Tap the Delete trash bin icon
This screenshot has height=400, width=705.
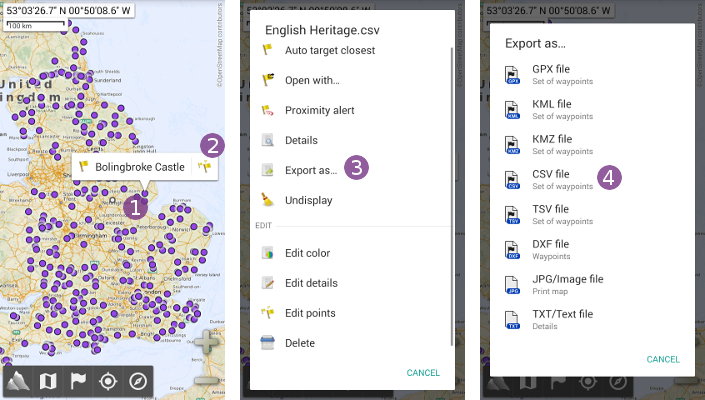coord(268,342)
